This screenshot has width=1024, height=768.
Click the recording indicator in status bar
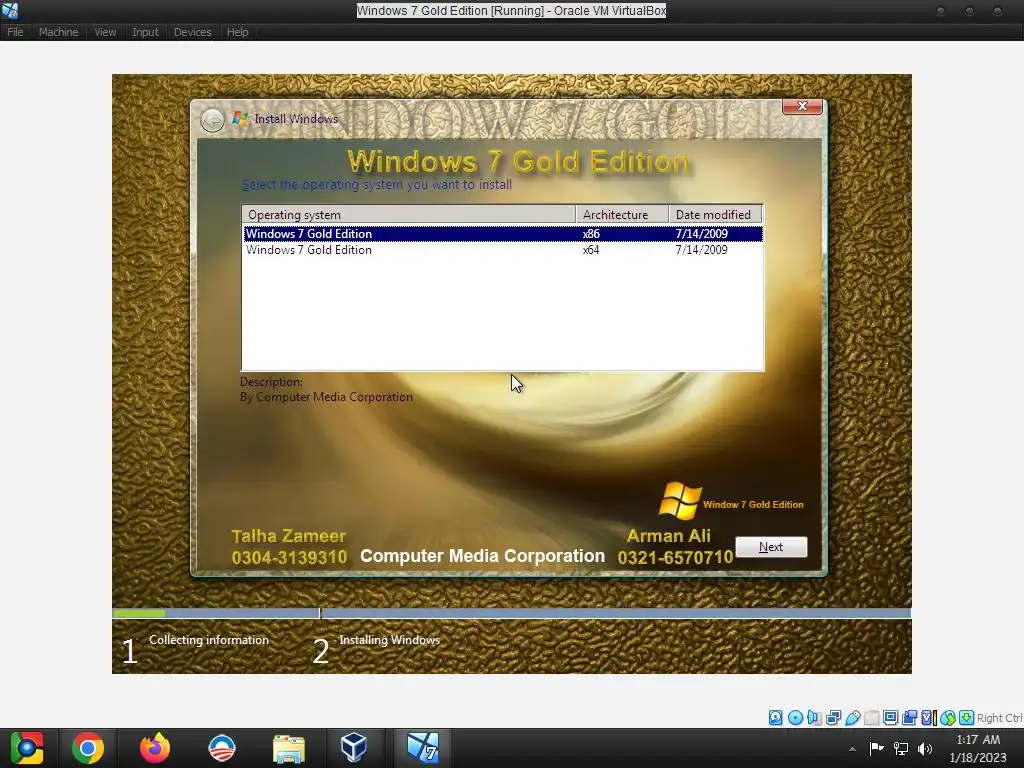909,718
